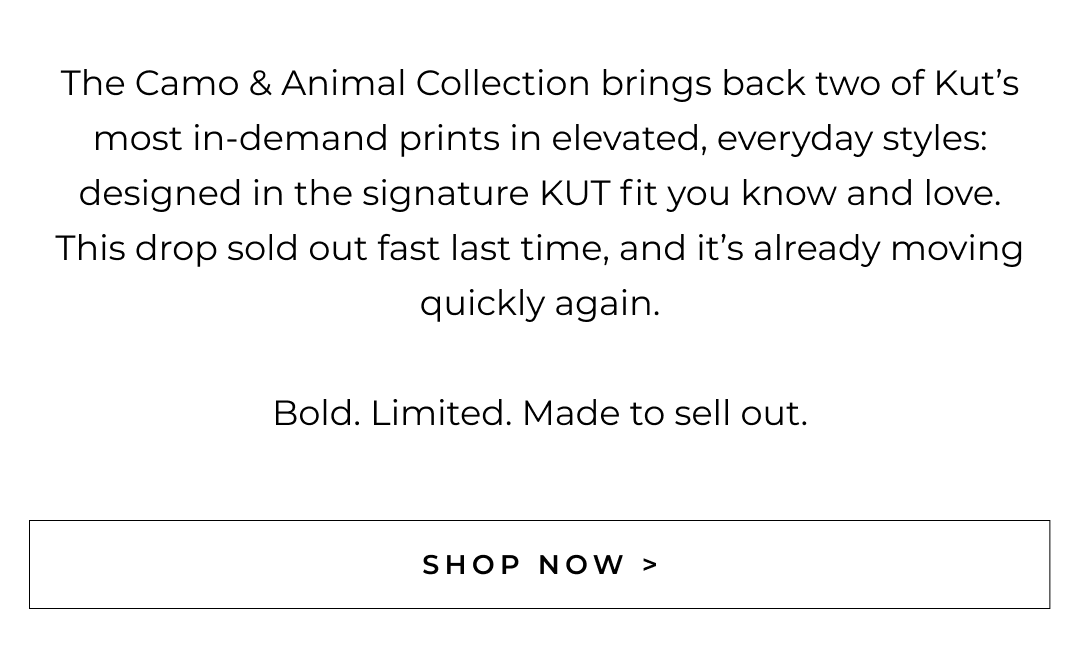Viewport: 1080px width, 663px height.
Task: Click the phrase "Made to sell out."
Action: [x=664, y=413]
